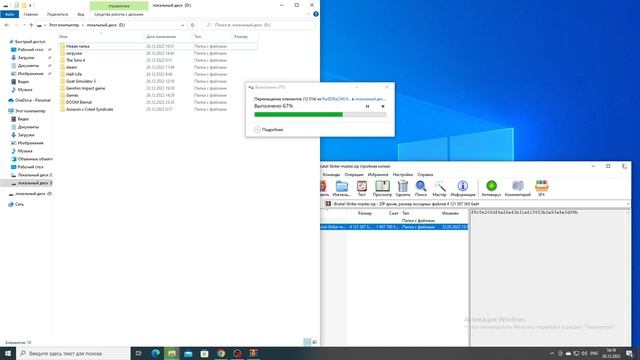This screenshot has width=640, height=360.
Task: Open Windows Start menu
Action: [8, 353]
